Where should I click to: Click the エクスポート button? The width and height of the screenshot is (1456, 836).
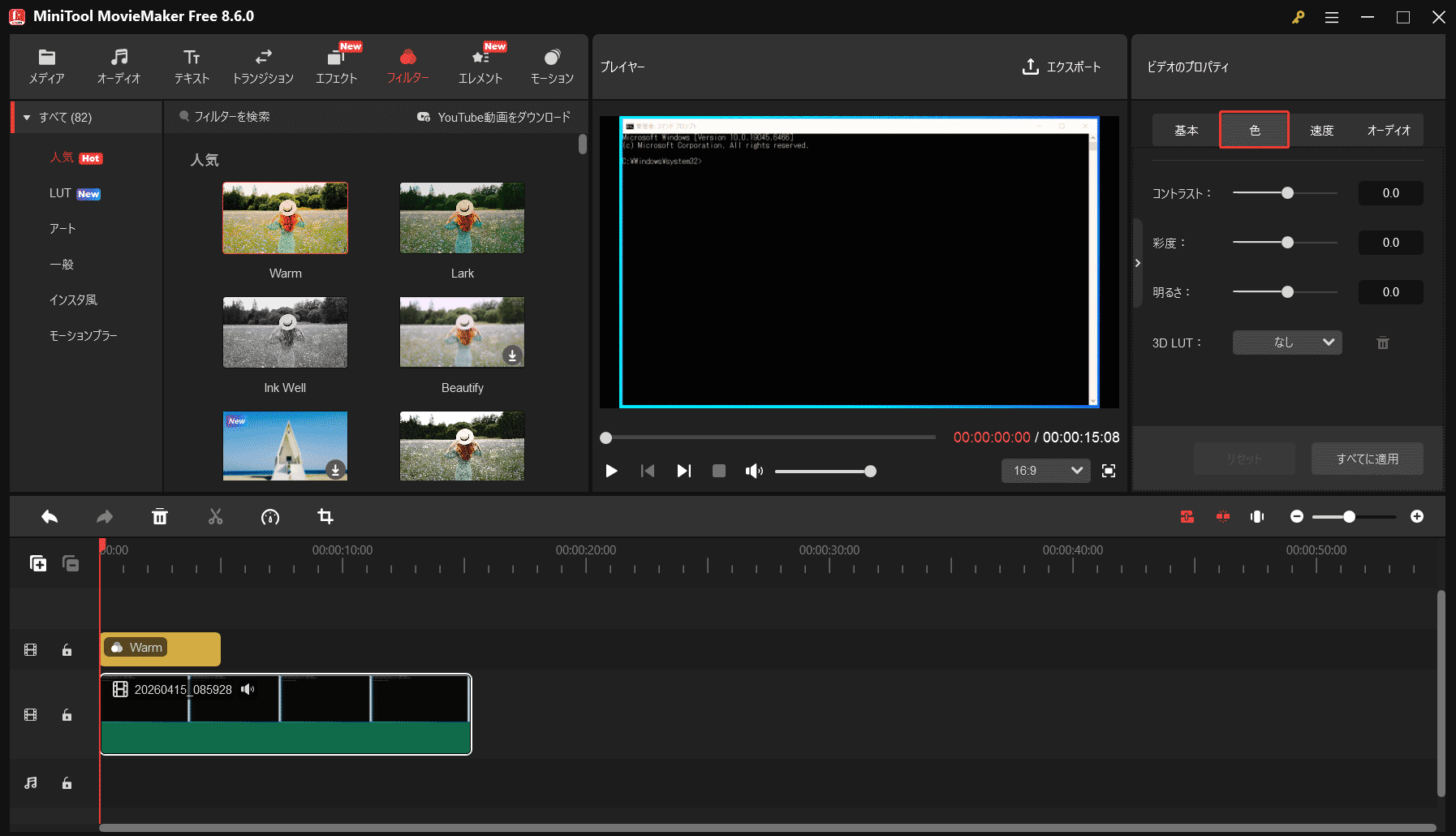(1062, 67)
